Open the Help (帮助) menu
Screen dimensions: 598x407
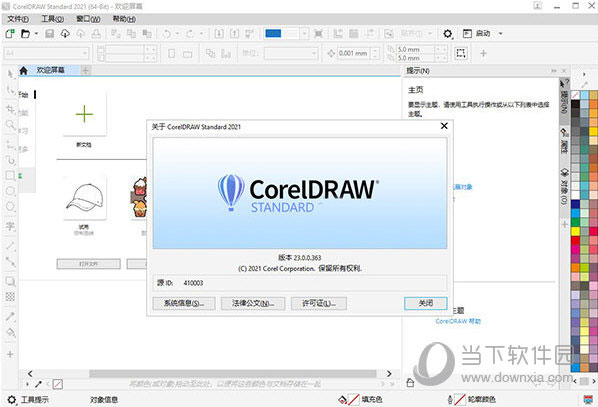click(x=124, y=19)
